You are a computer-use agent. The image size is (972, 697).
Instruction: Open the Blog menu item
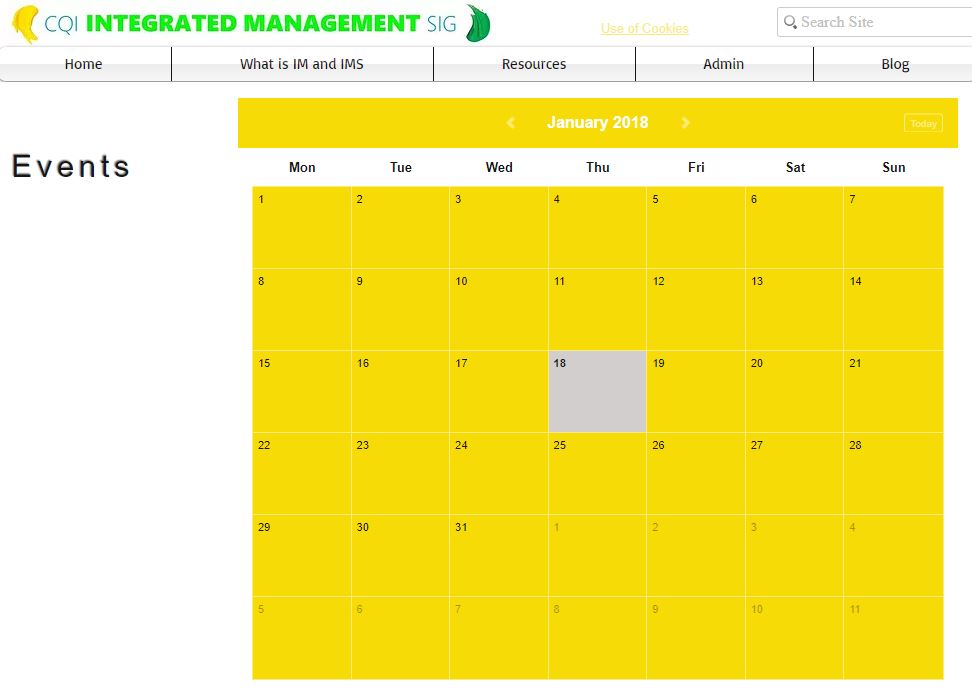[x=895, y=64]
